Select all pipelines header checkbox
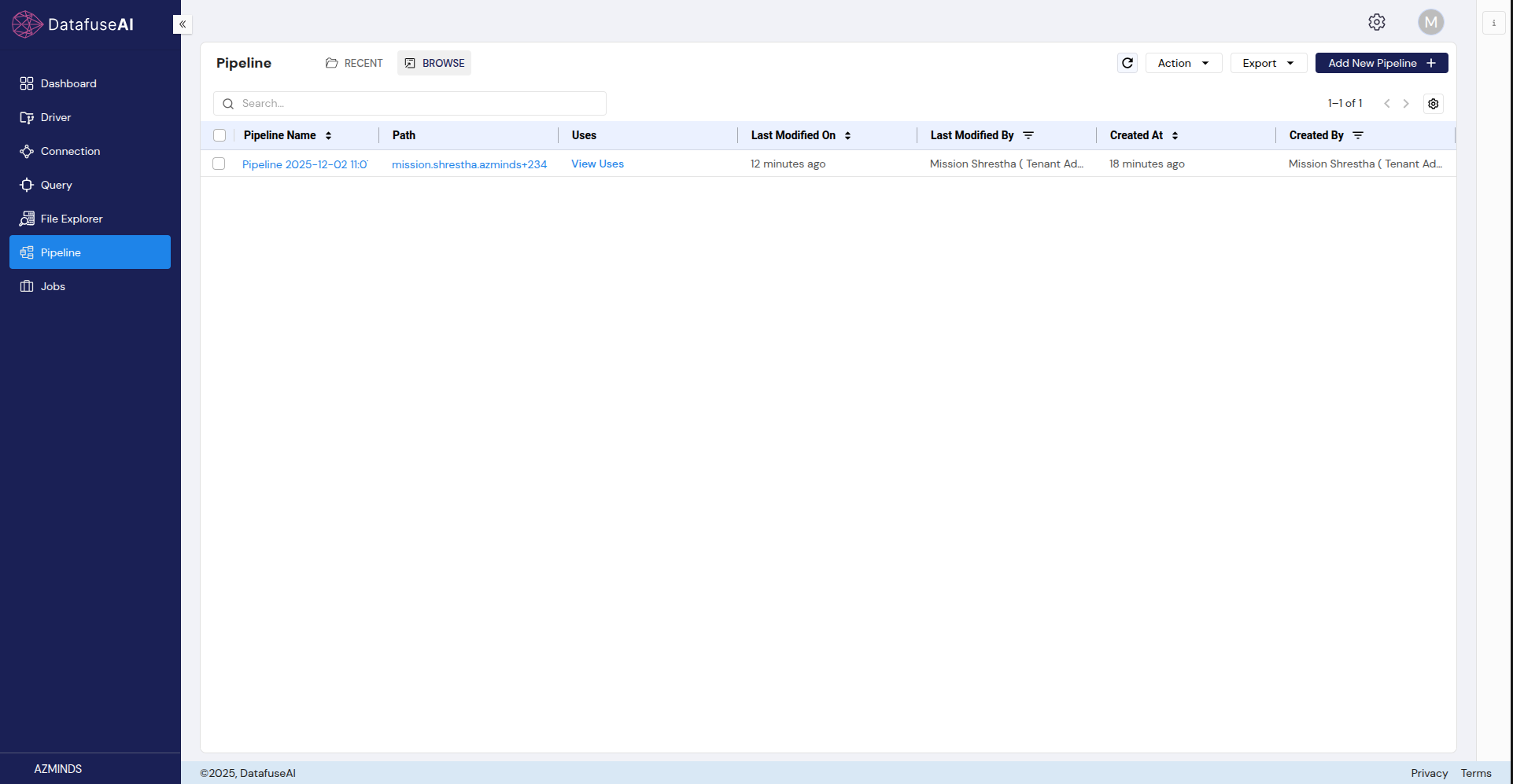The image size is (1513, 784). (220, 135)
